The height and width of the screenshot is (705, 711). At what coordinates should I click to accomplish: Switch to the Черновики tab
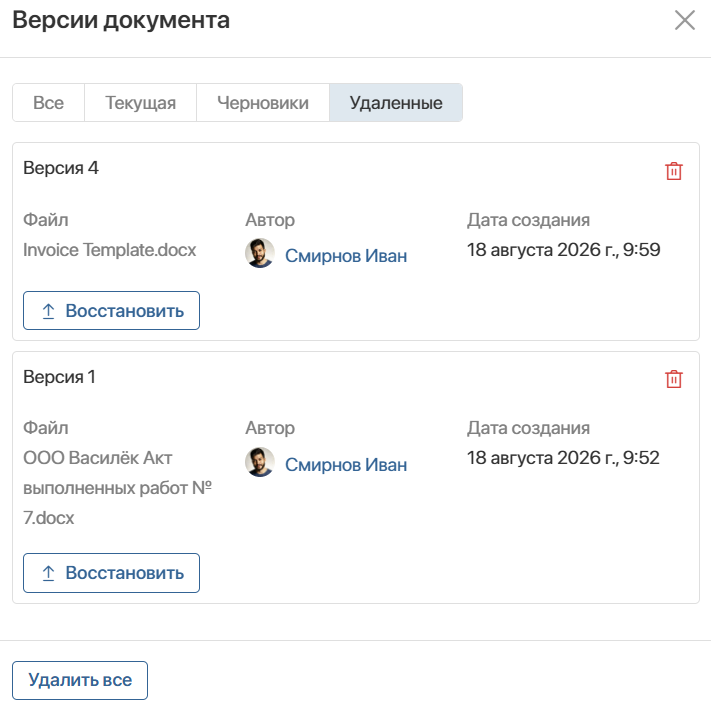[x=263, y=102]
